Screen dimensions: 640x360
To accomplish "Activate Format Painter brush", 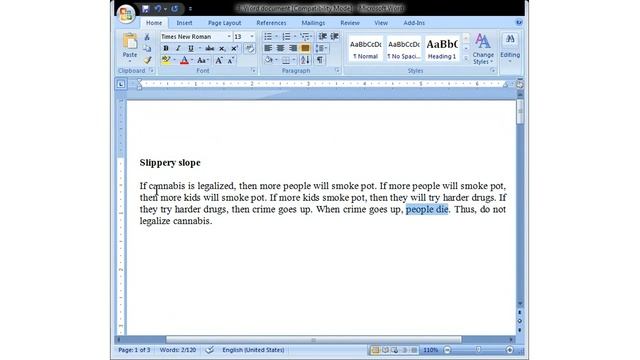I will pyautogui.click(x=147, y=60).
